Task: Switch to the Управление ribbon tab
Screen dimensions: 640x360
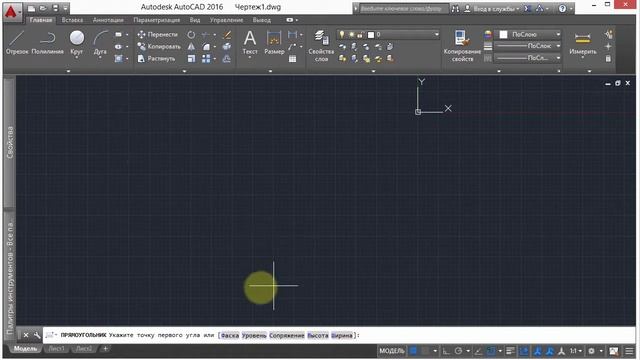Action: pyautogui.click(x=226, y=20)
